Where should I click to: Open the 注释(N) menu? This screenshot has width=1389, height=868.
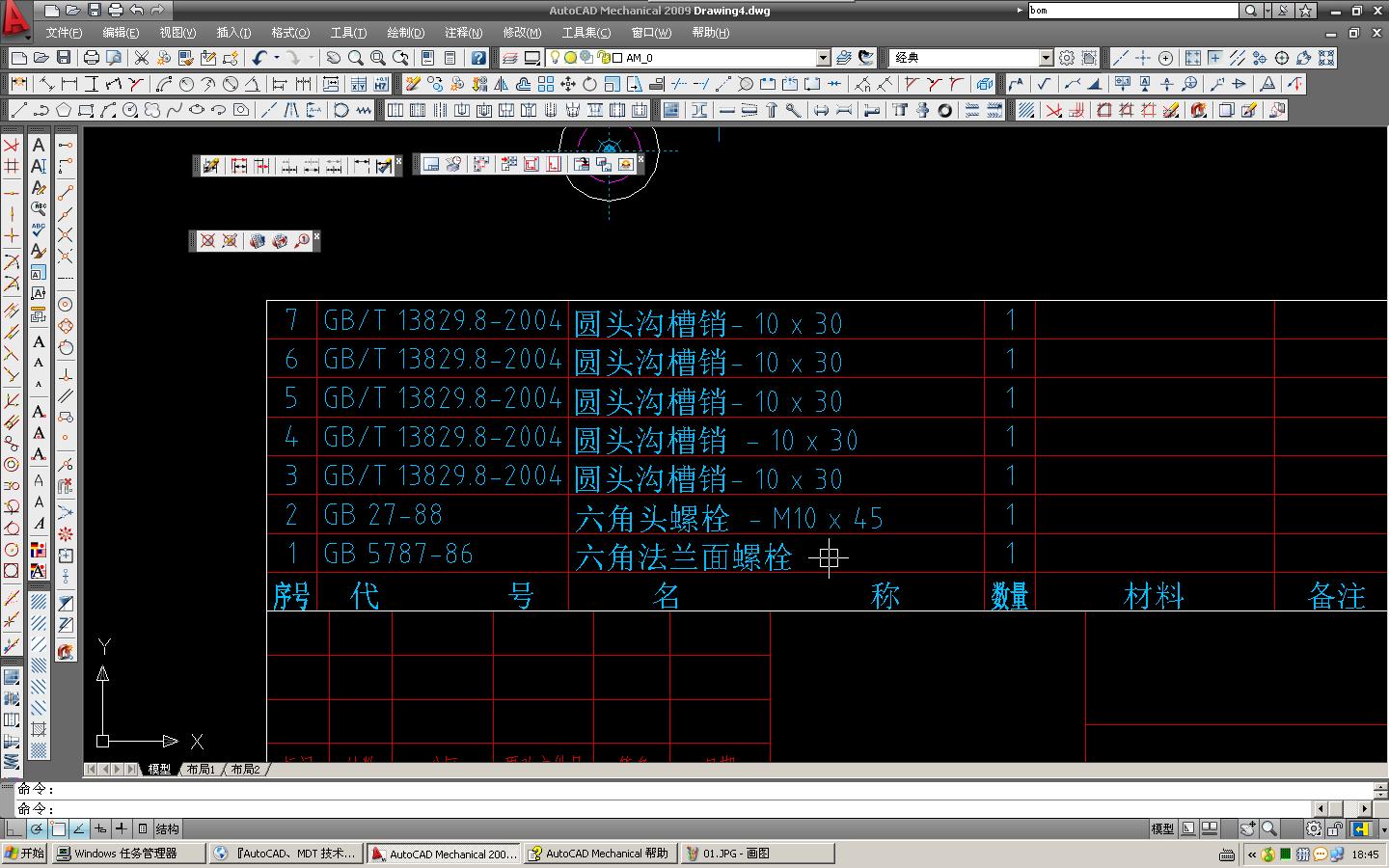point(463,33)
